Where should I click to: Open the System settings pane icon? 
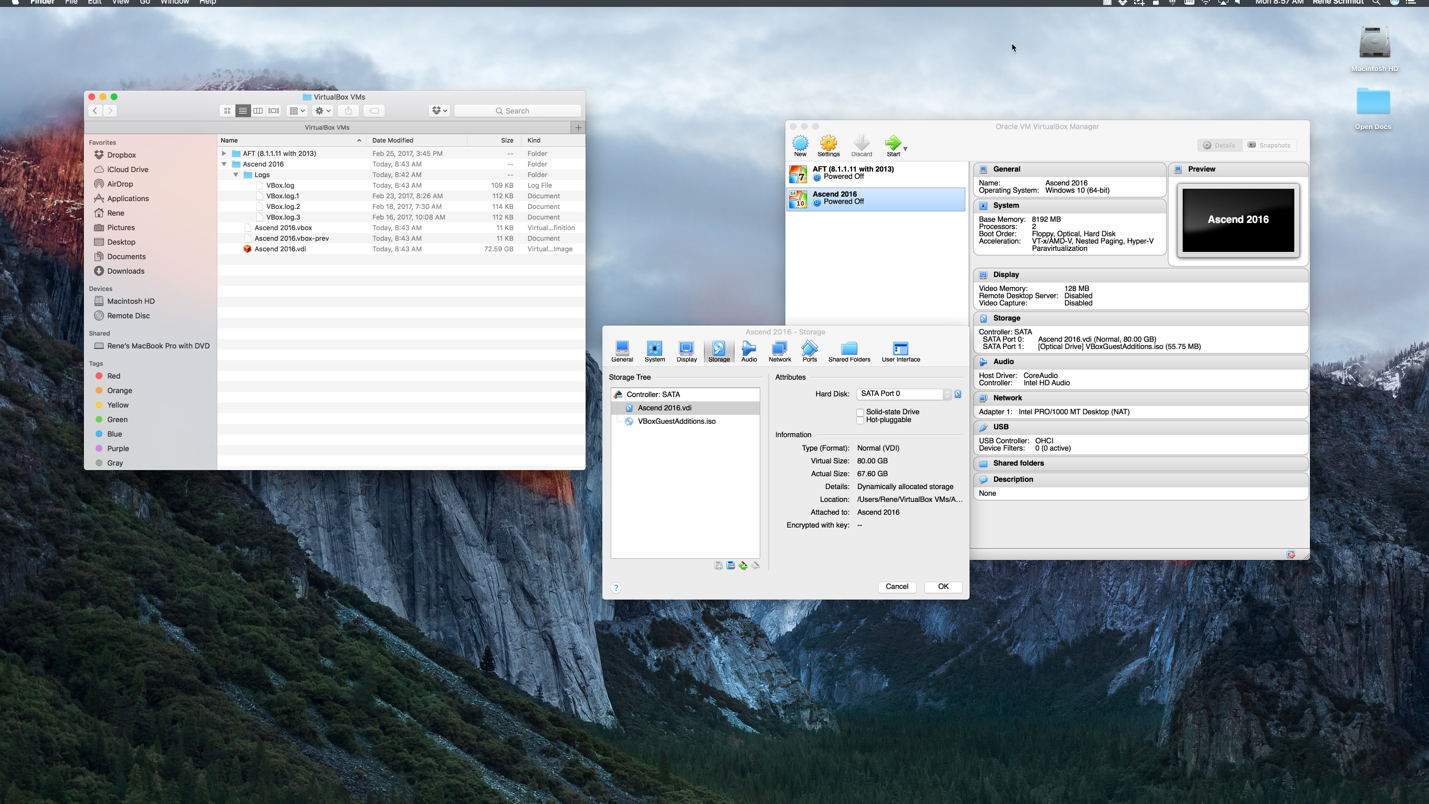pyautogui.click(x=654, y=350)
